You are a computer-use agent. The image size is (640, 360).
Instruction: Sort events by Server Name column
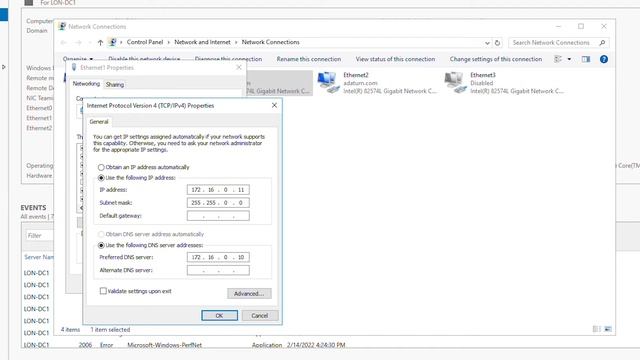(x=39, y=257)
